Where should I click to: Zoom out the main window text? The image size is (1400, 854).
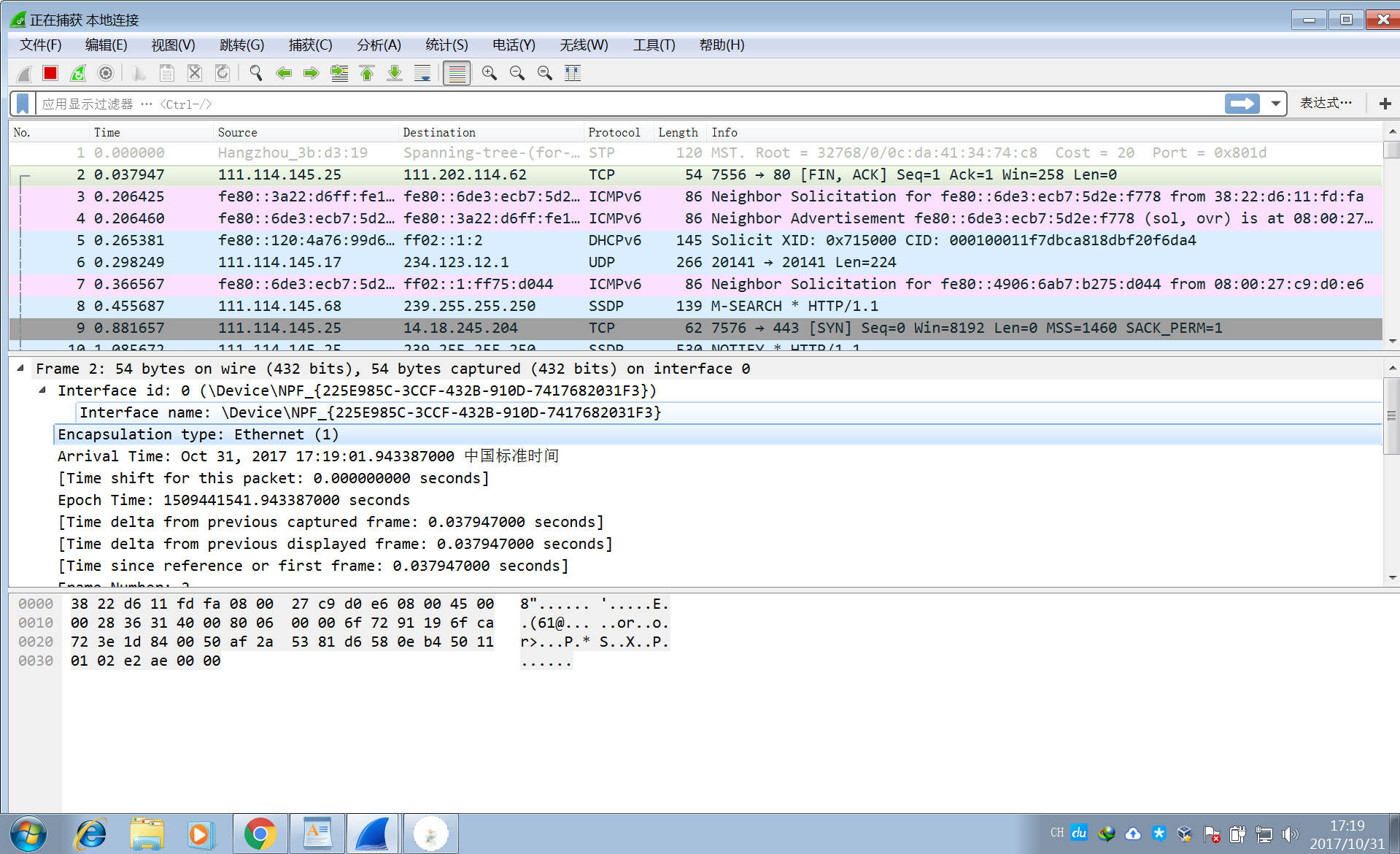pyautogui.click(x=517, y=73)
